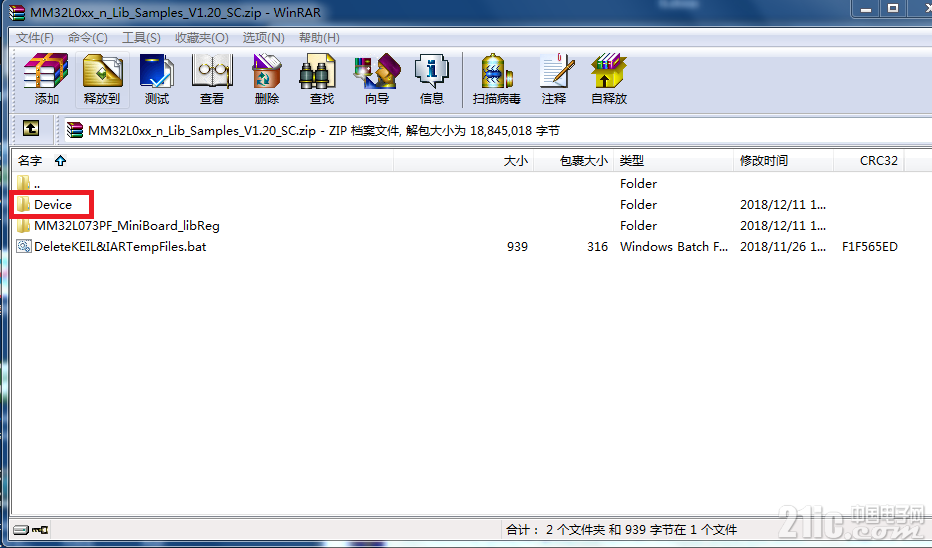Click the drive icon in status bar
Viewport: 932px width, 548px height.
[21, 530]
